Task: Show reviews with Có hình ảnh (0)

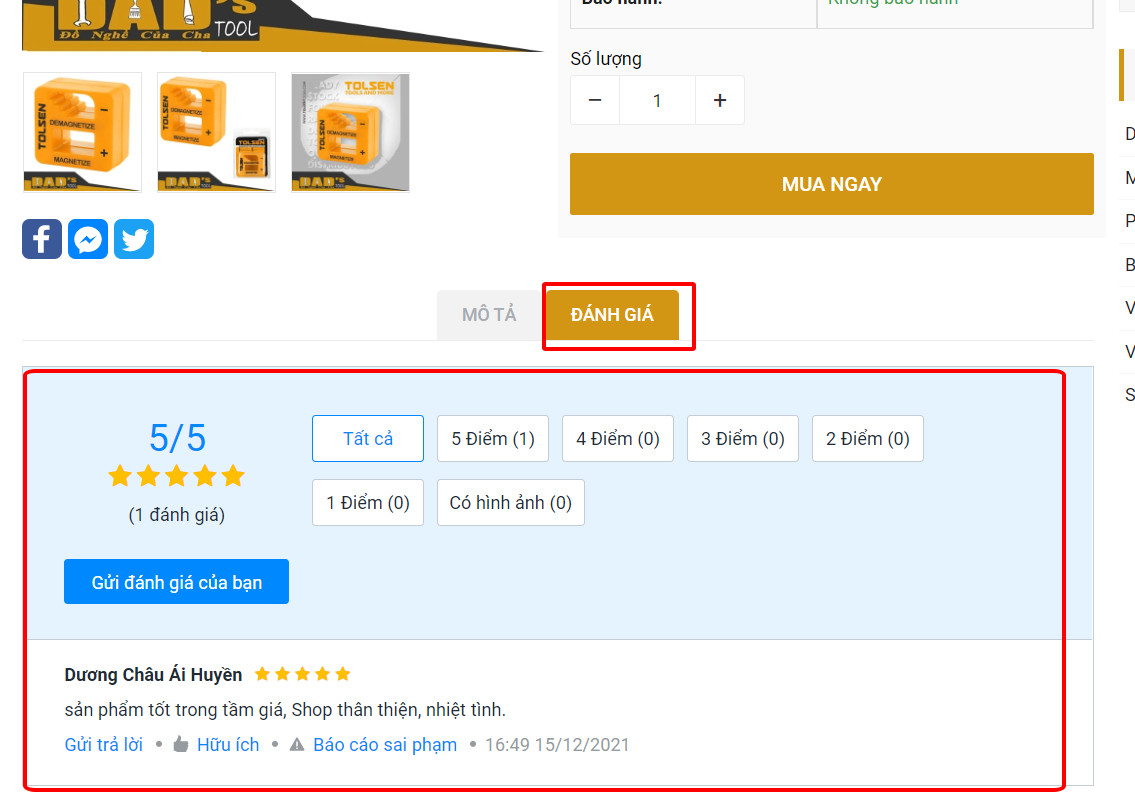Action: [511, 502]
